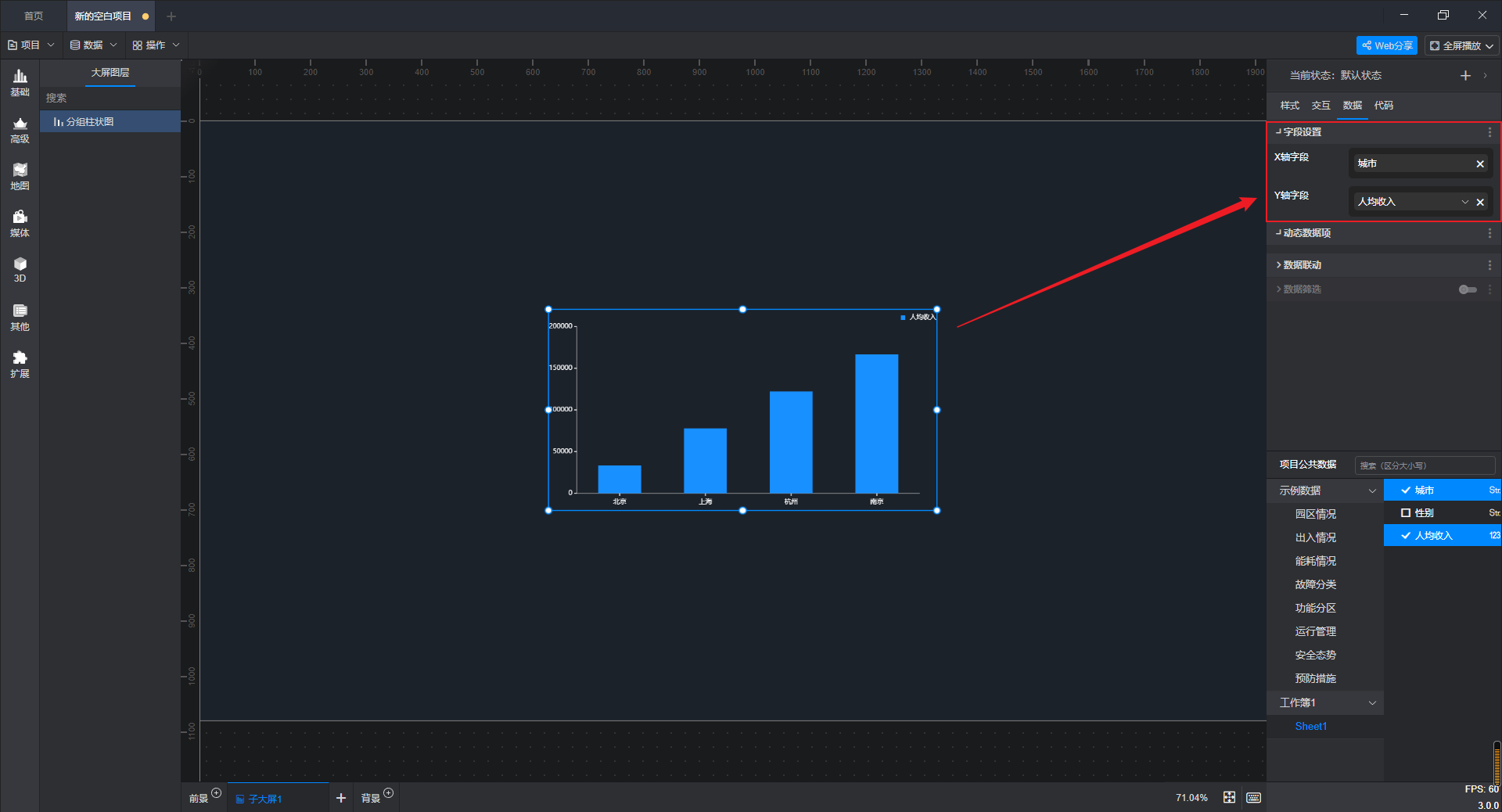
Task: Open more options for 字段设置 section
Action: tap(1489, 132)
